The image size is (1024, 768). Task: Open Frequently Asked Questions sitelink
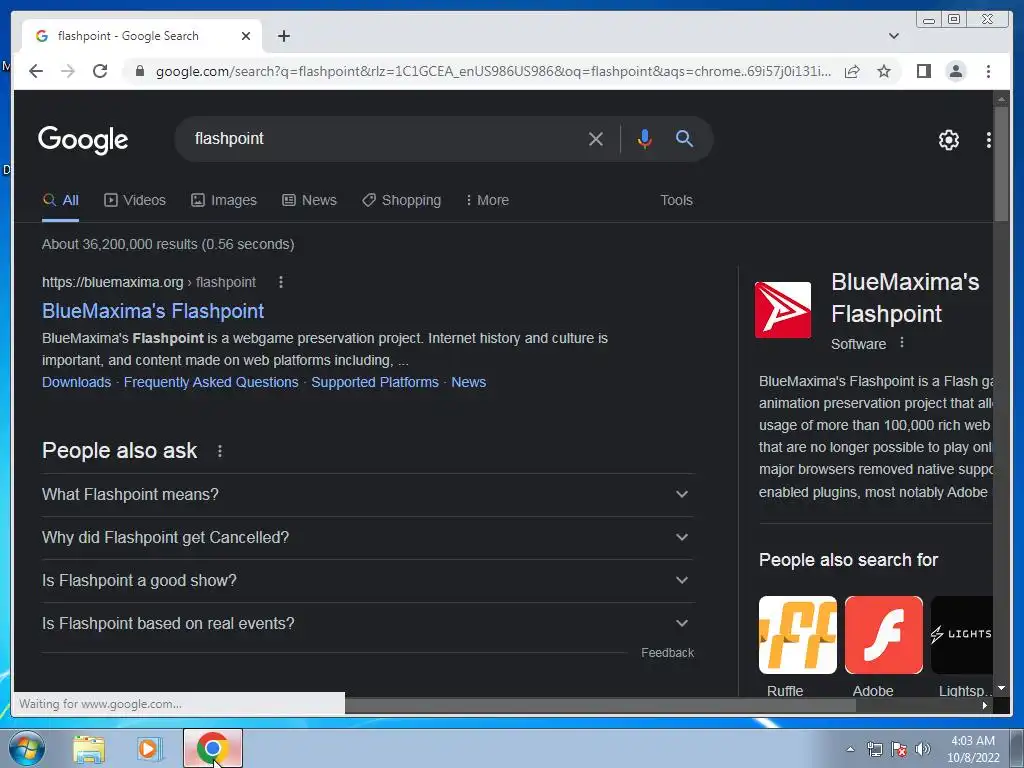click(x=211, y=382)
